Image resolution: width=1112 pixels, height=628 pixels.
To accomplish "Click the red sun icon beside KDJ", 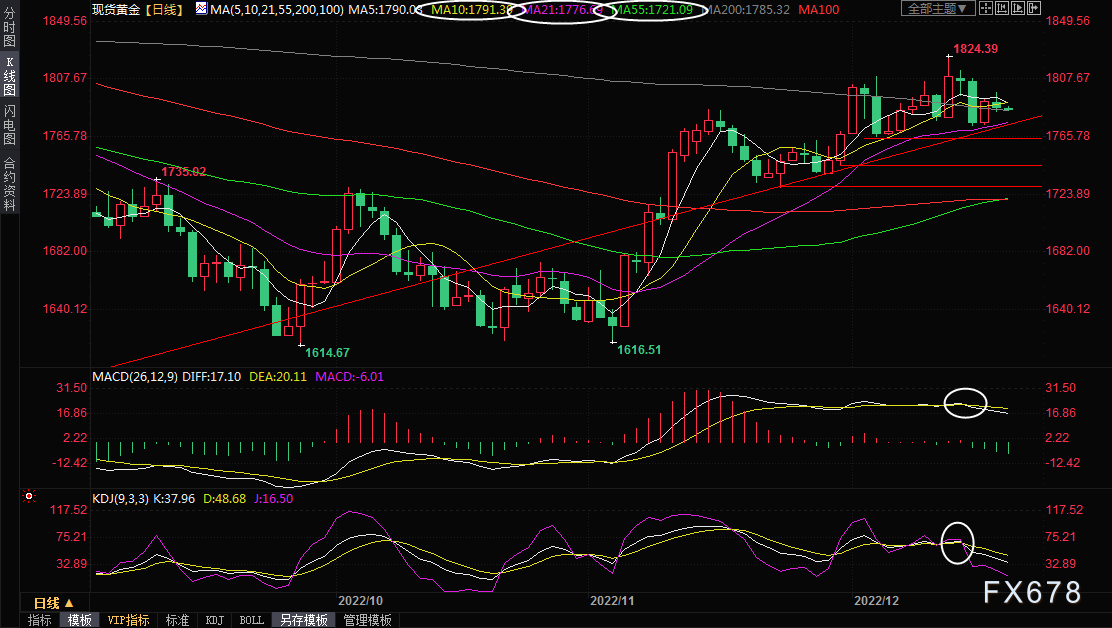I will click(x=29, y=496).
